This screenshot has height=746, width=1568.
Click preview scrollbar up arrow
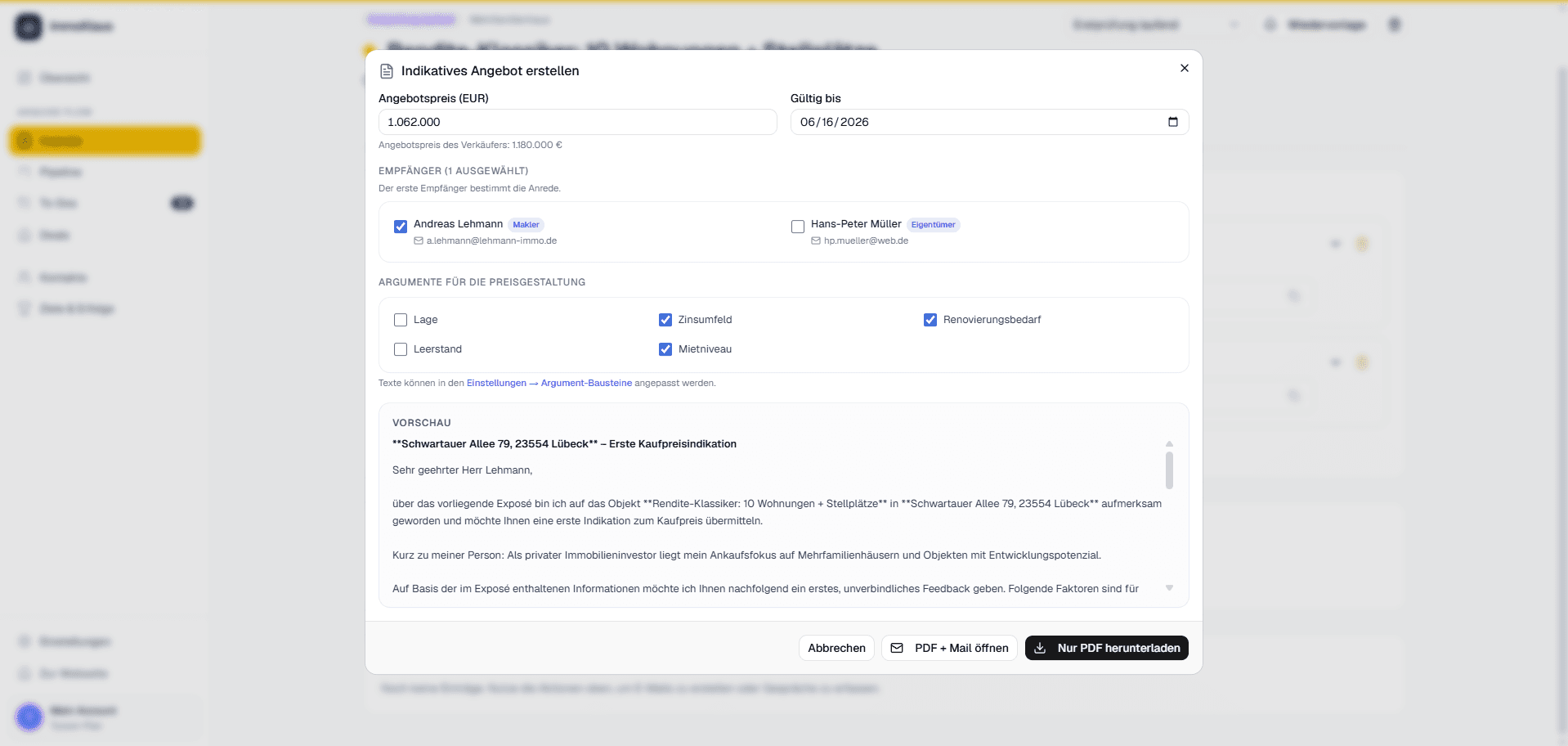click(1169, 443)
